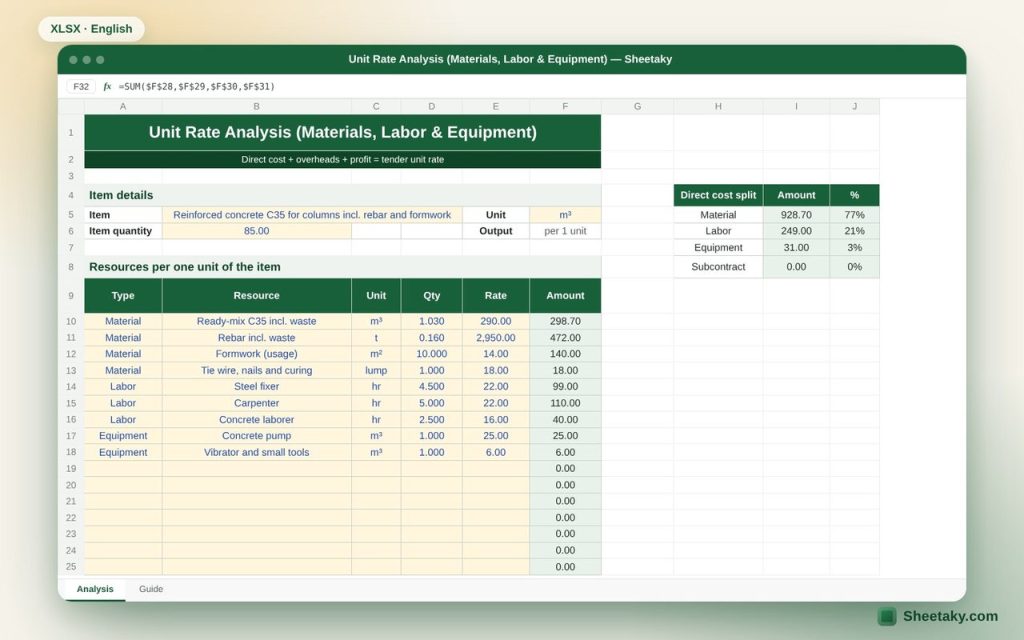The width and height of the screenshot is (1024, 640).
Task: Click Labor percentage 21%
Action: [x=854, y=231]
